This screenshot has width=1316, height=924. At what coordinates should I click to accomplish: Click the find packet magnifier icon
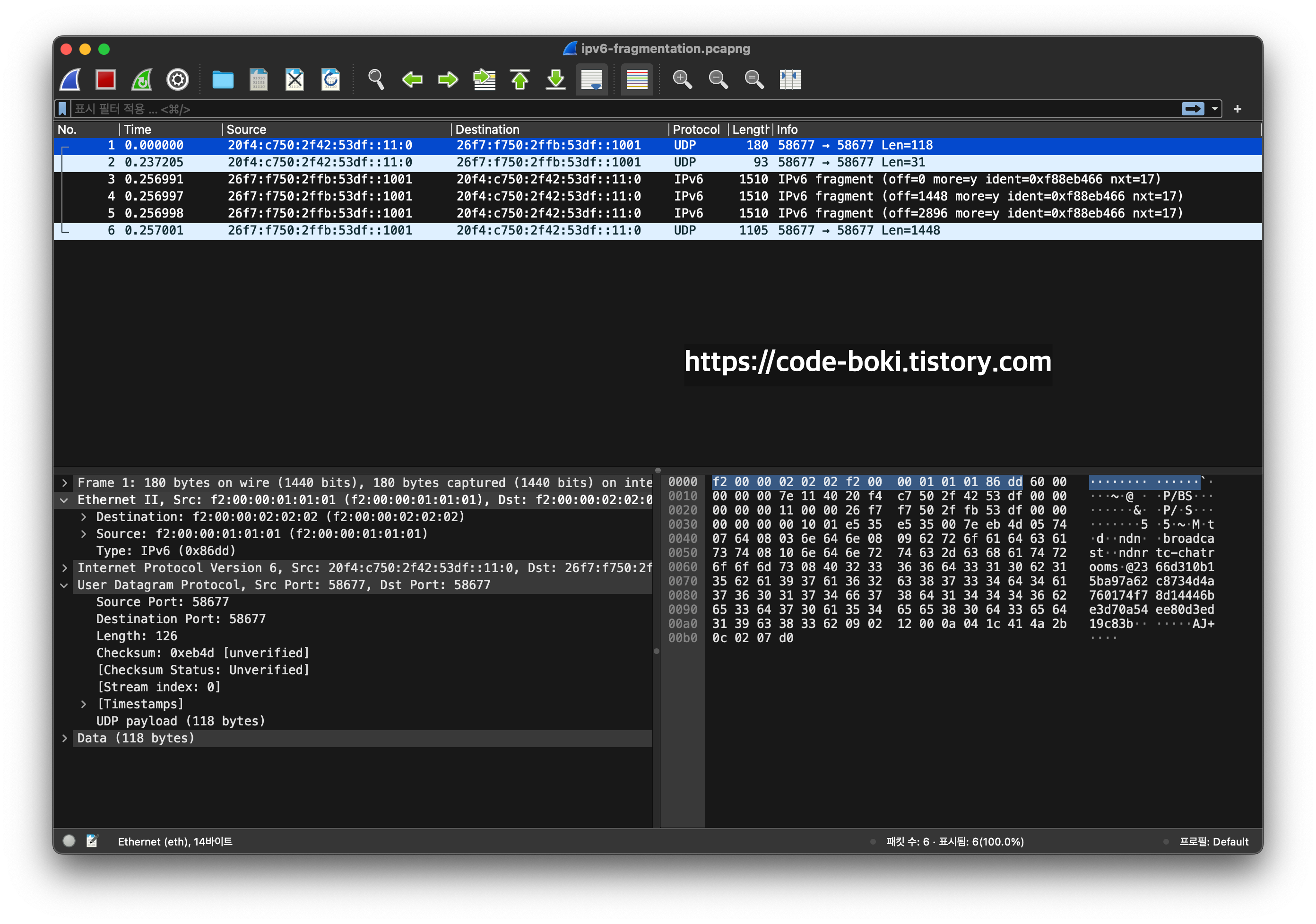coord(376,79)
